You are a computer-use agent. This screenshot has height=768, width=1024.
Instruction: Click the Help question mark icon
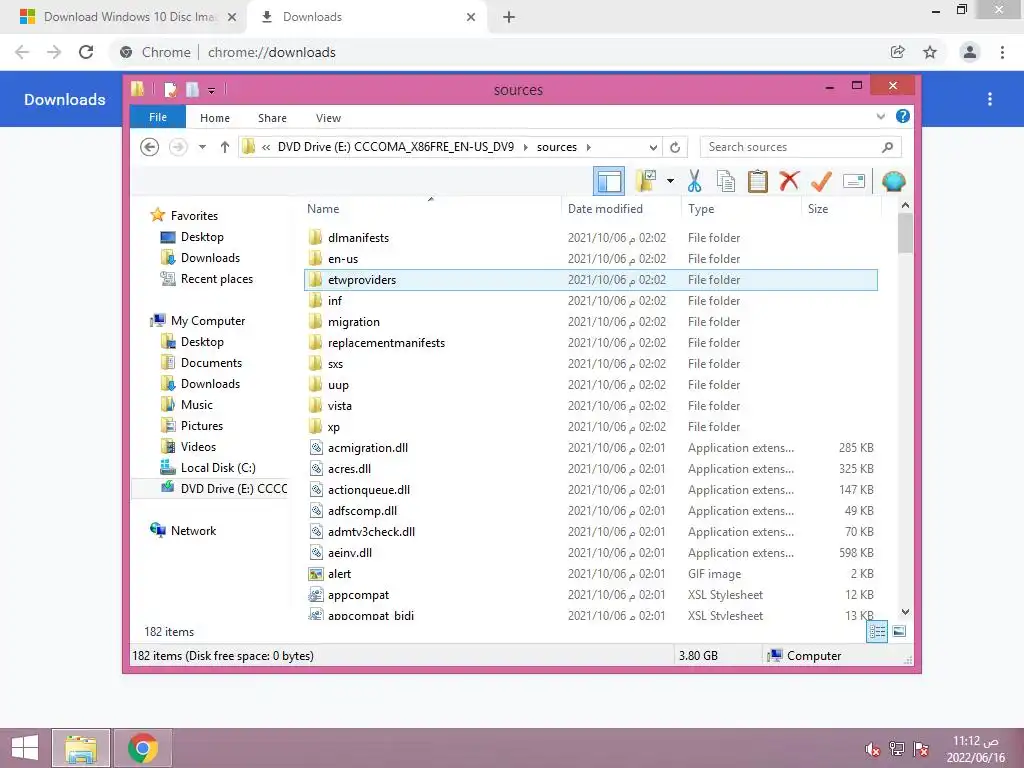click(903, 116)
